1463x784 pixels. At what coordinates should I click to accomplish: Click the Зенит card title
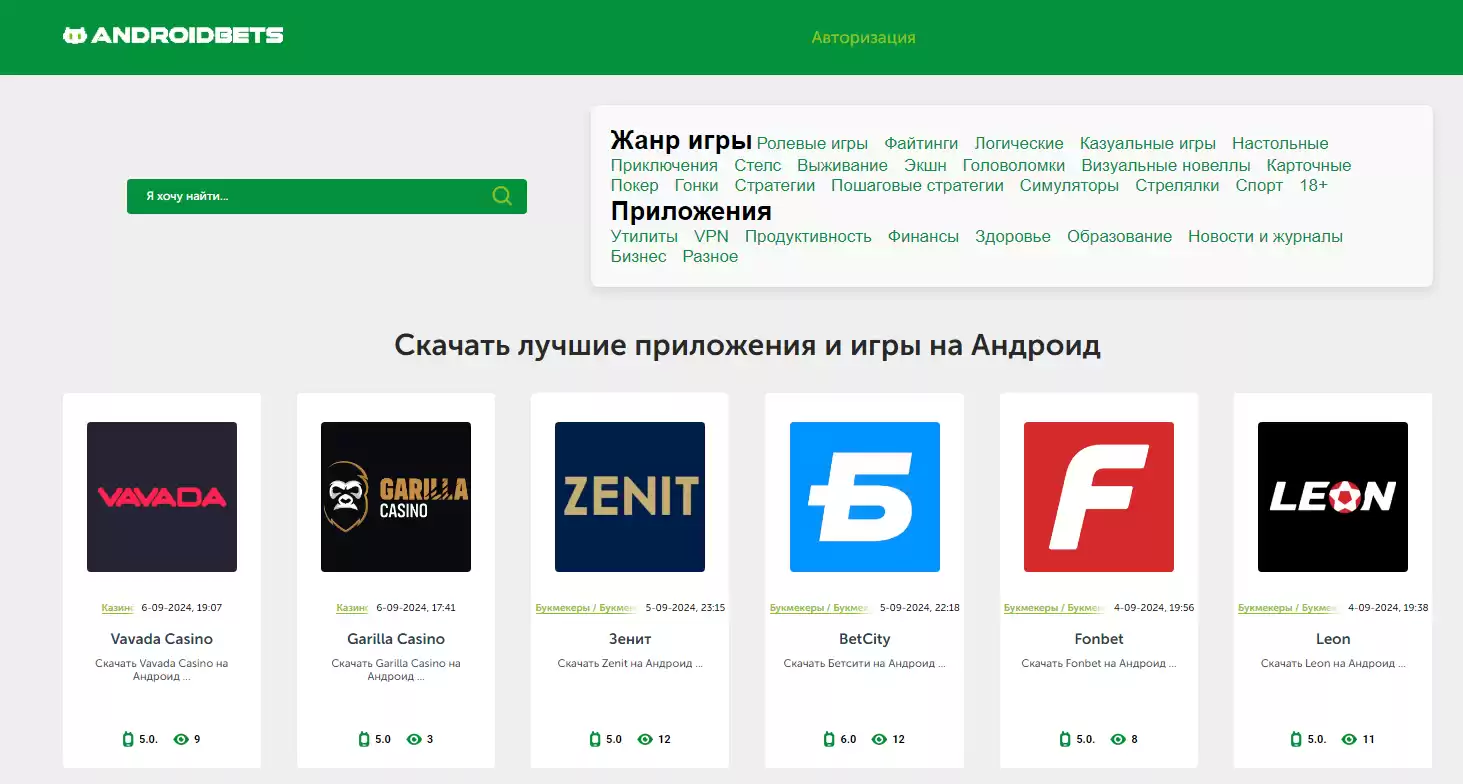[630, 639]
